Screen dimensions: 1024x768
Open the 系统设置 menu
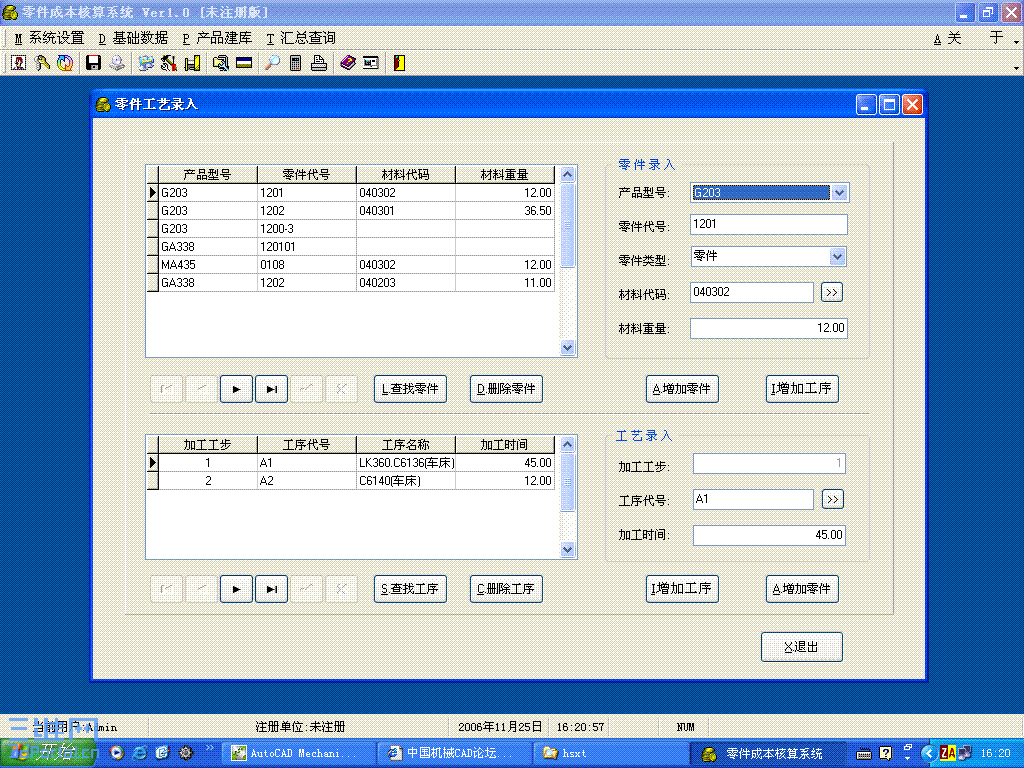point(50,38)
